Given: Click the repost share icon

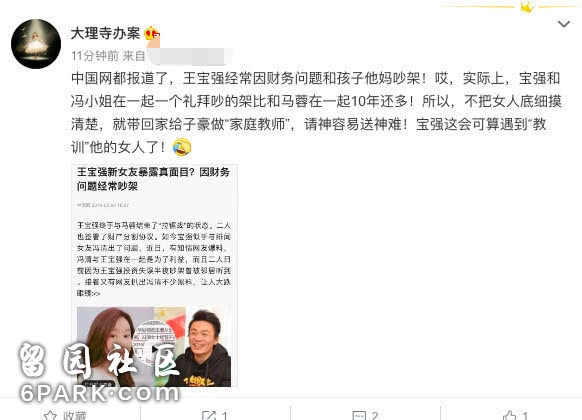Looking at the screenshot, I should click(209, 416).
